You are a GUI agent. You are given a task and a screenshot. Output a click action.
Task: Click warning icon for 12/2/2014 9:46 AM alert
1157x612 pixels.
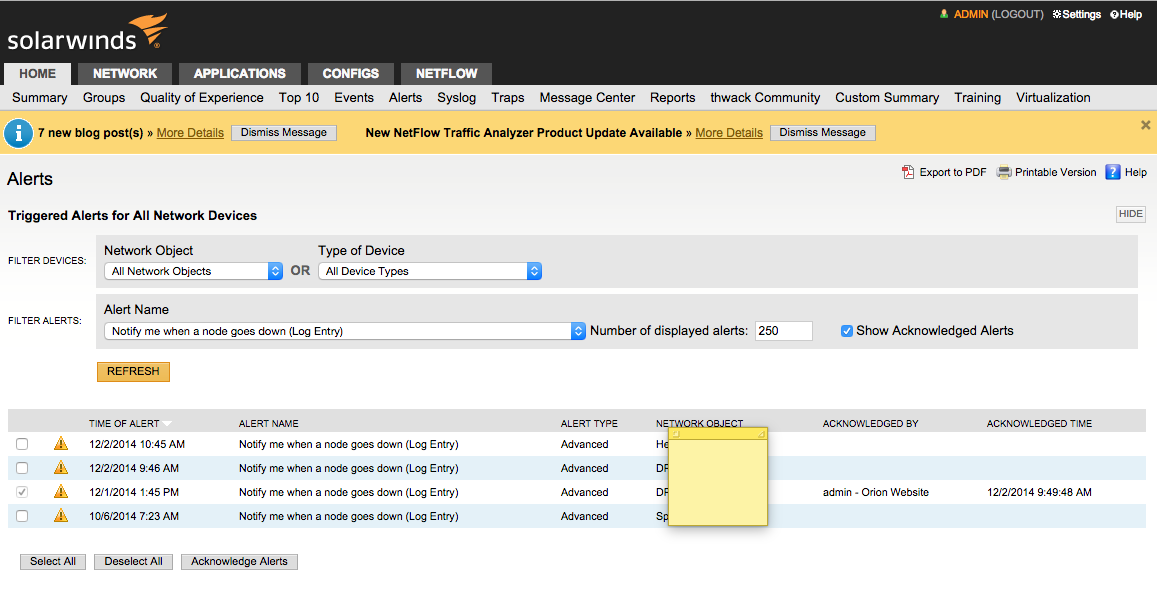click(x=61, y=467)
